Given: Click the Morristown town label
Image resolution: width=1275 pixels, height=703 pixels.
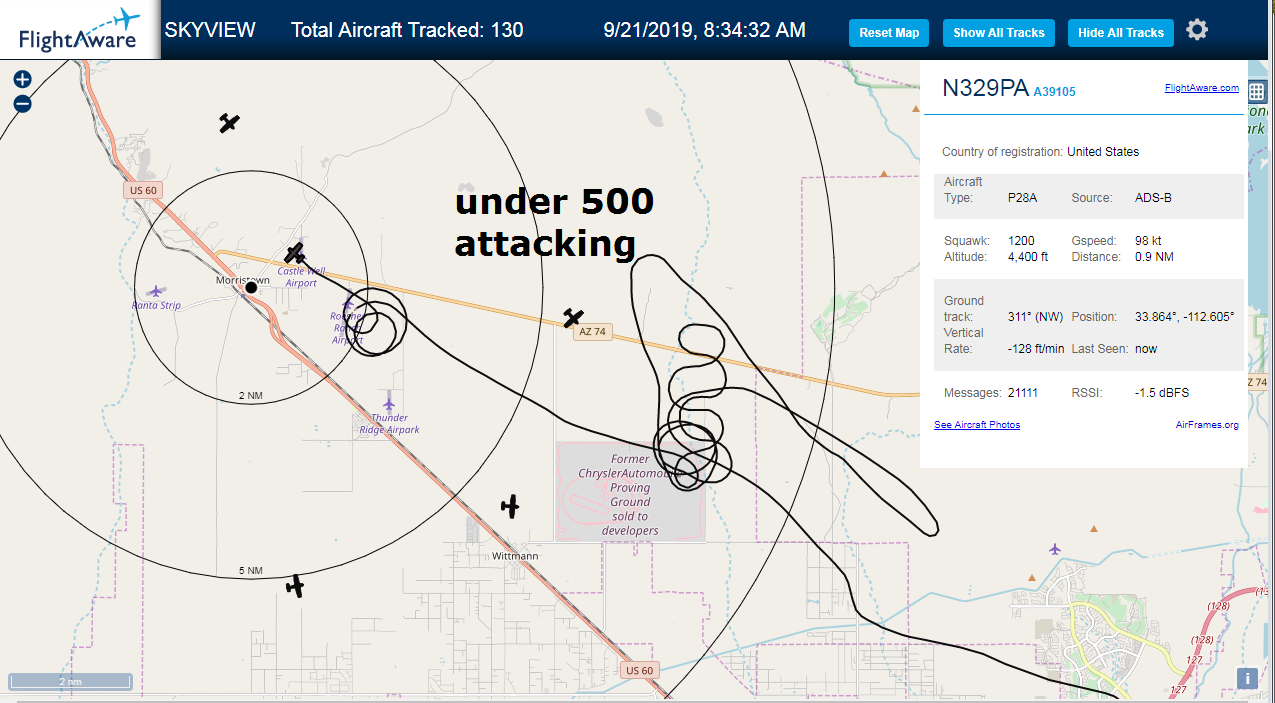Looking at the screenshot, I should click(x=243, y=281).
